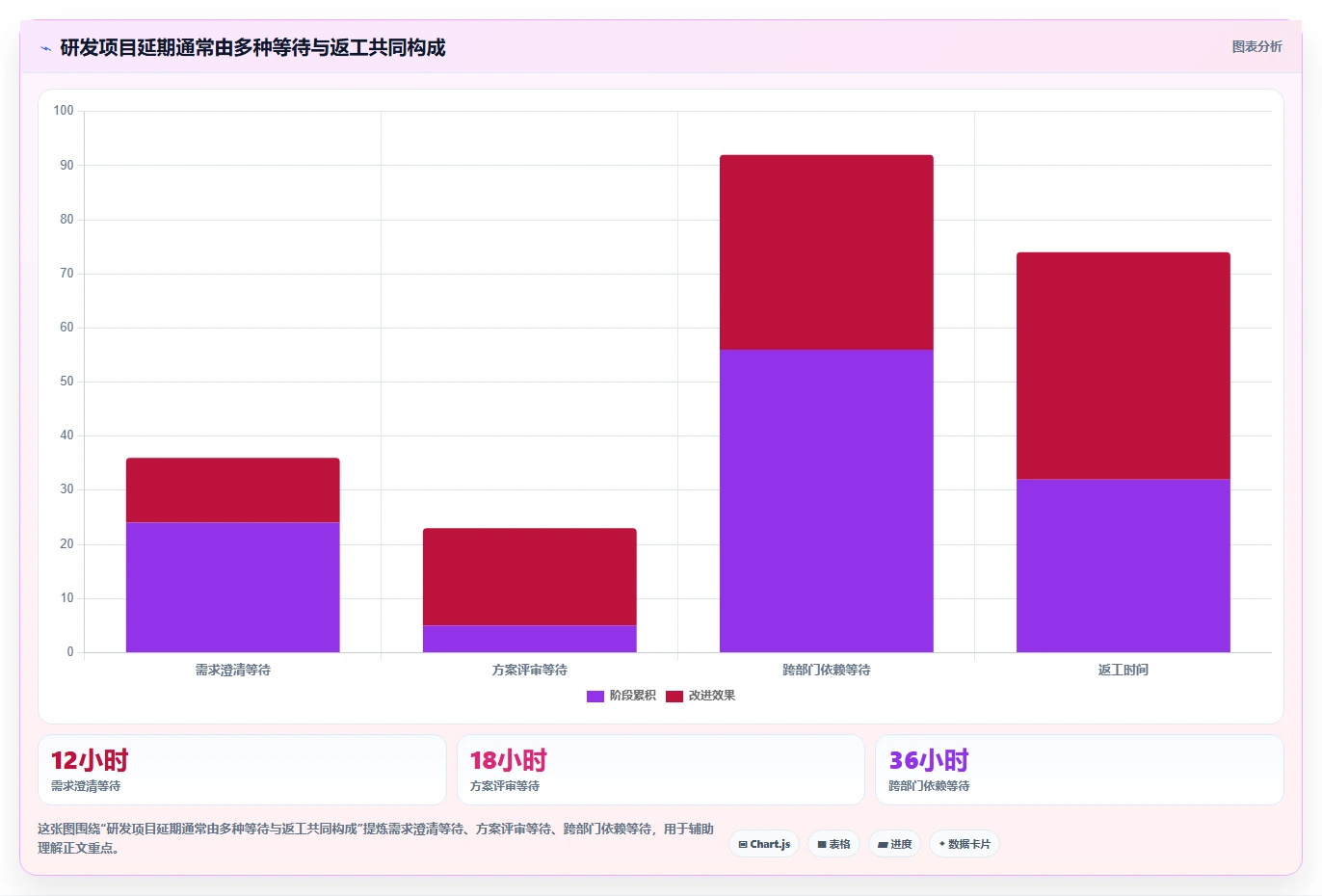Click the 数据卡片 tag chip

click(965, 844)
